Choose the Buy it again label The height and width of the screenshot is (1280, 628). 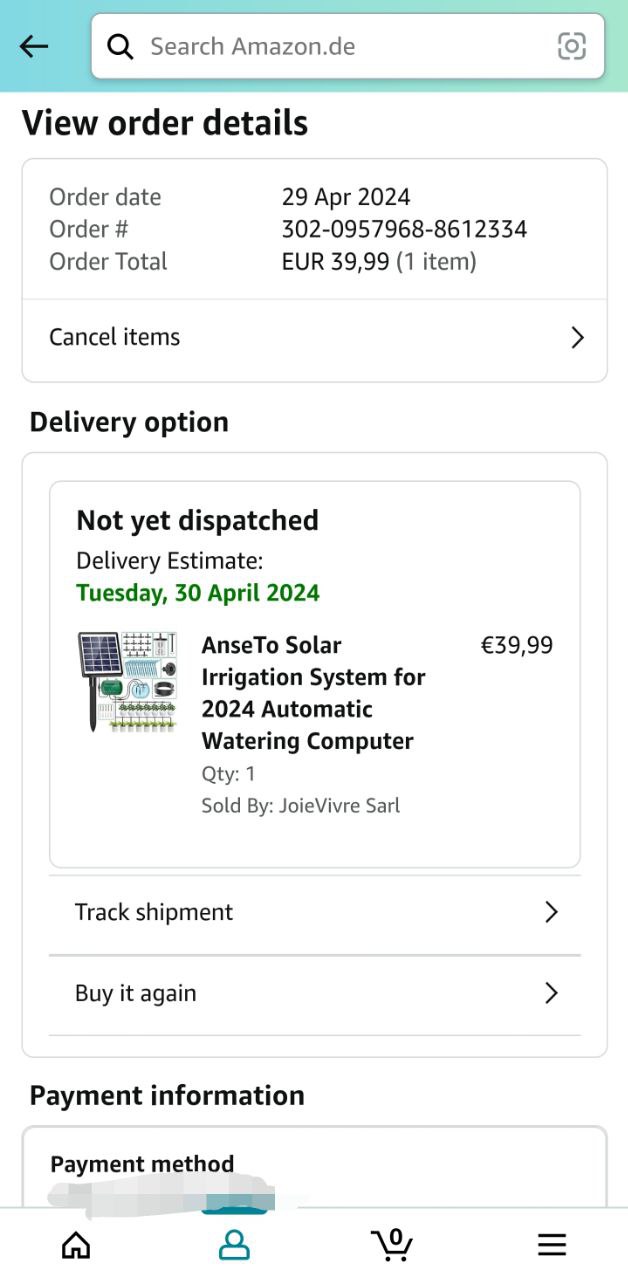tap(136, 993)
